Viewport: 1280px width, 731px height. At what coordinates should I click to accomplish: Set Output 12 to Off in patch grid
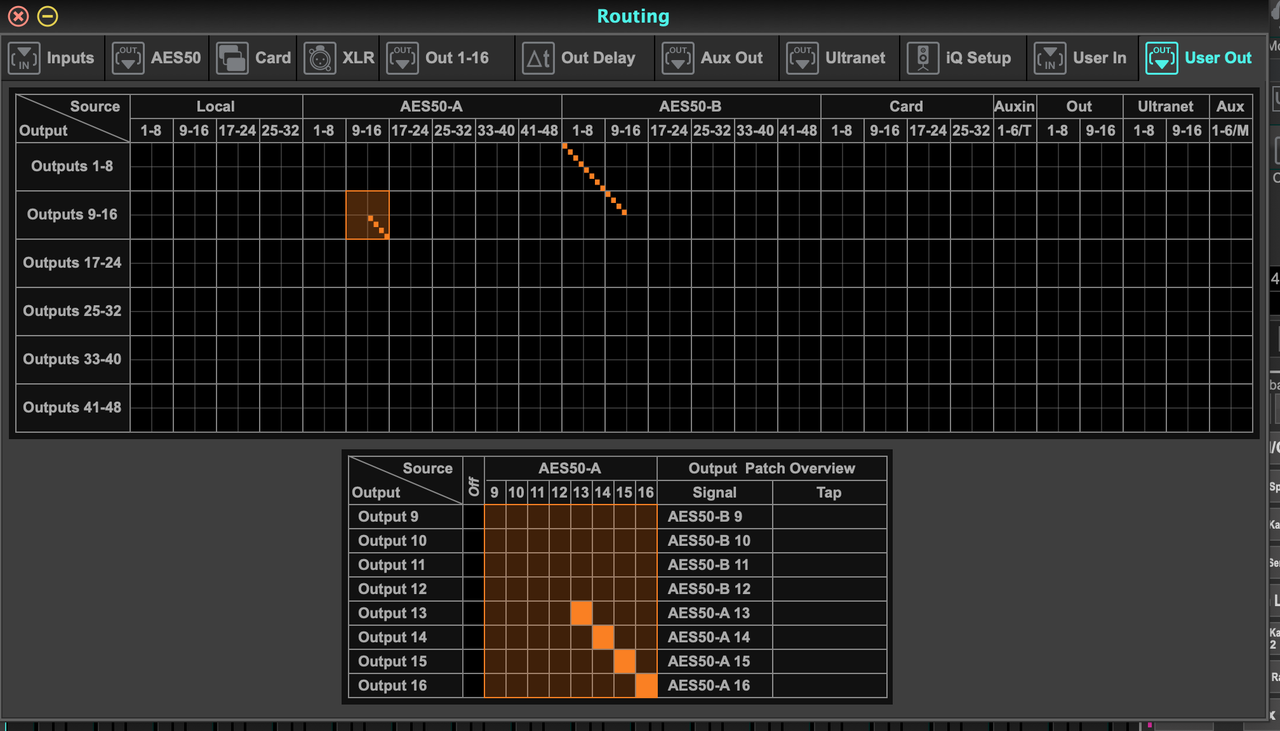(473, 589)
